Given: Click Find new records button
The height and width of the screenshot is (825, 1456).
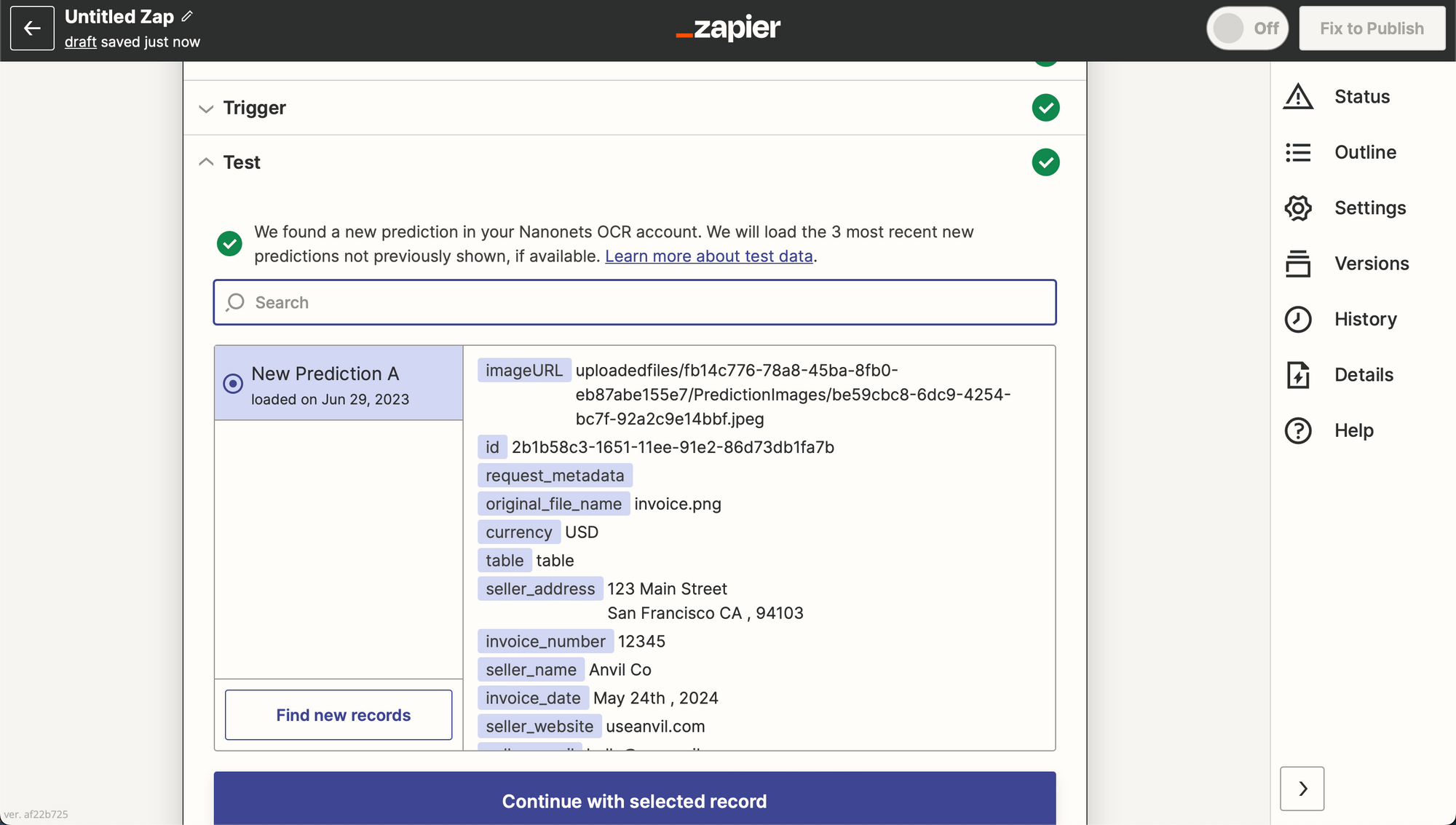Looking at the screenshot, I should [x=343, y=714].
